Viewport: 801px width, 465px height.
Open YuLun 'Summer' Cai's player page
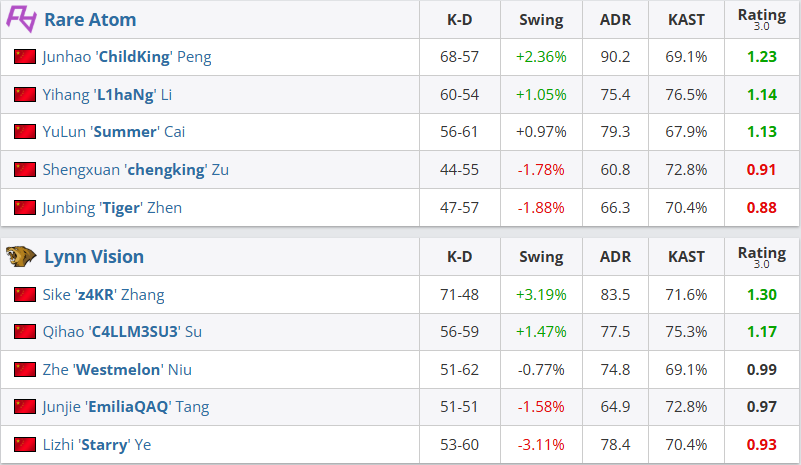114,132
